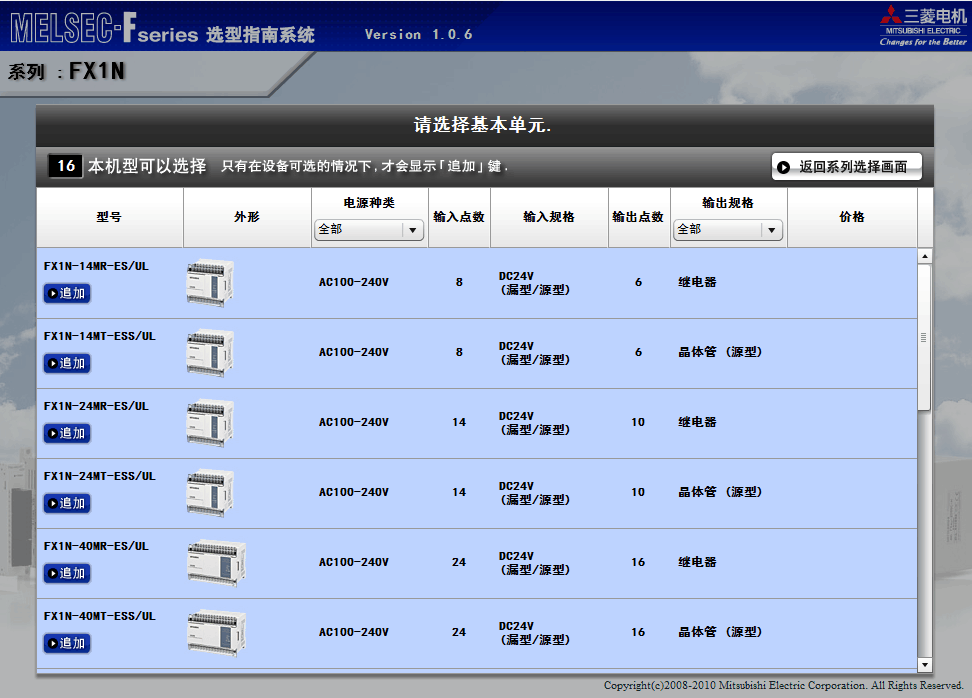972x698 pixels.
Task: Click DC24V input spec in FX1N-40MR-ES/UL row
Action: [534, 563]
